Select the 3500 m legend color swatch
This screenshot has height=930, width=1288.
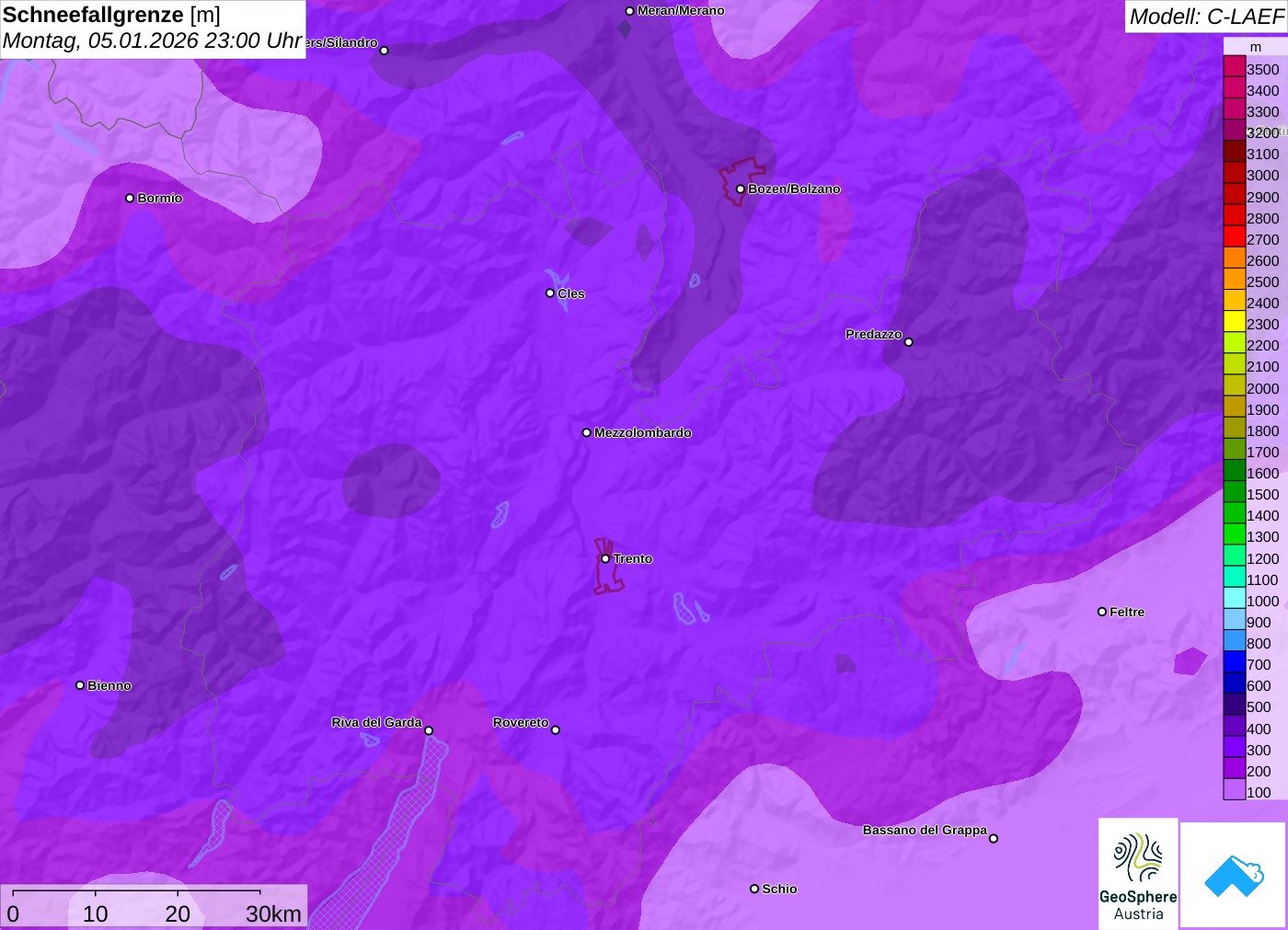click(1235, 66)
